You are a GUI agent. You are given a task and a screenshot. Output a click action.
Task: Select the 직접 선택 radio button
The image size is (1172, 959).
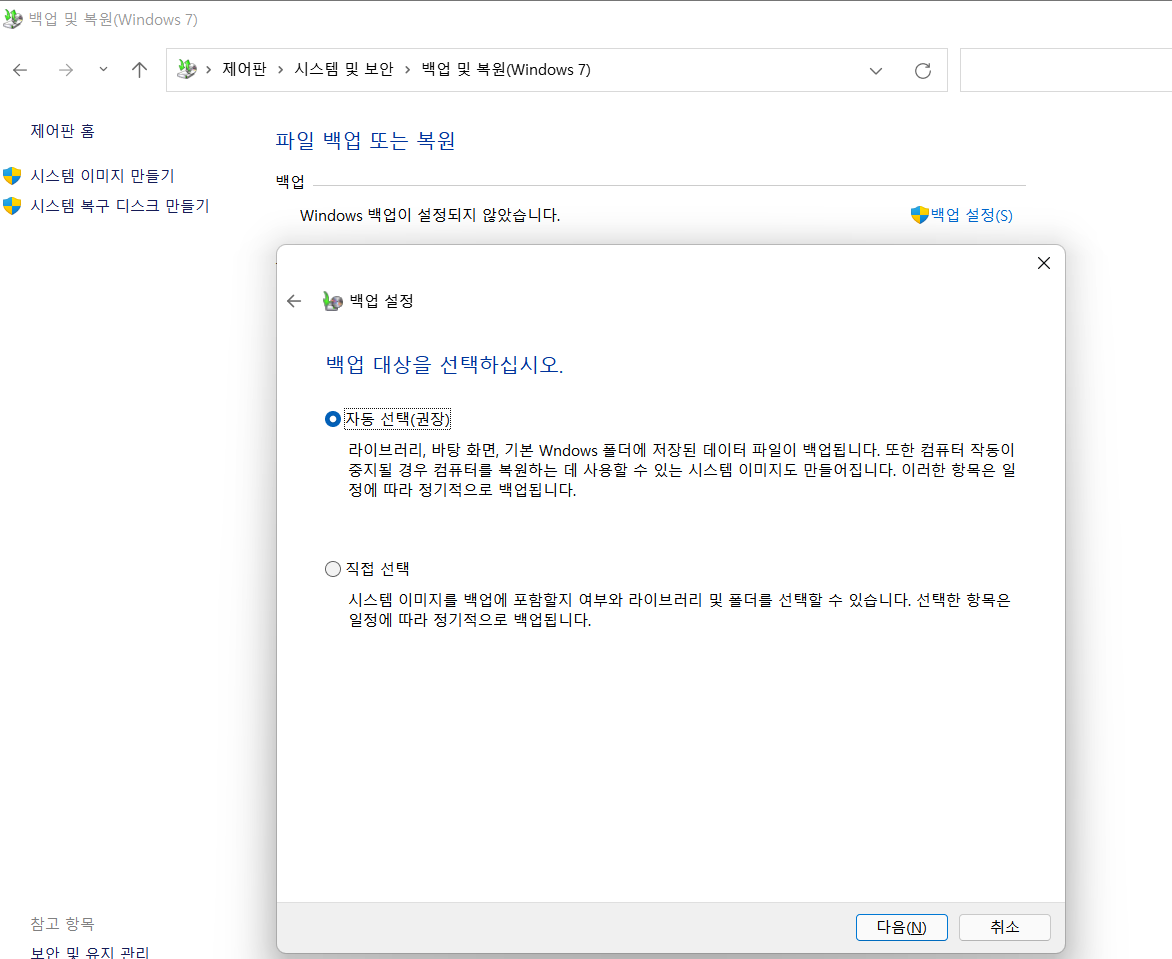tap(332, 568)
